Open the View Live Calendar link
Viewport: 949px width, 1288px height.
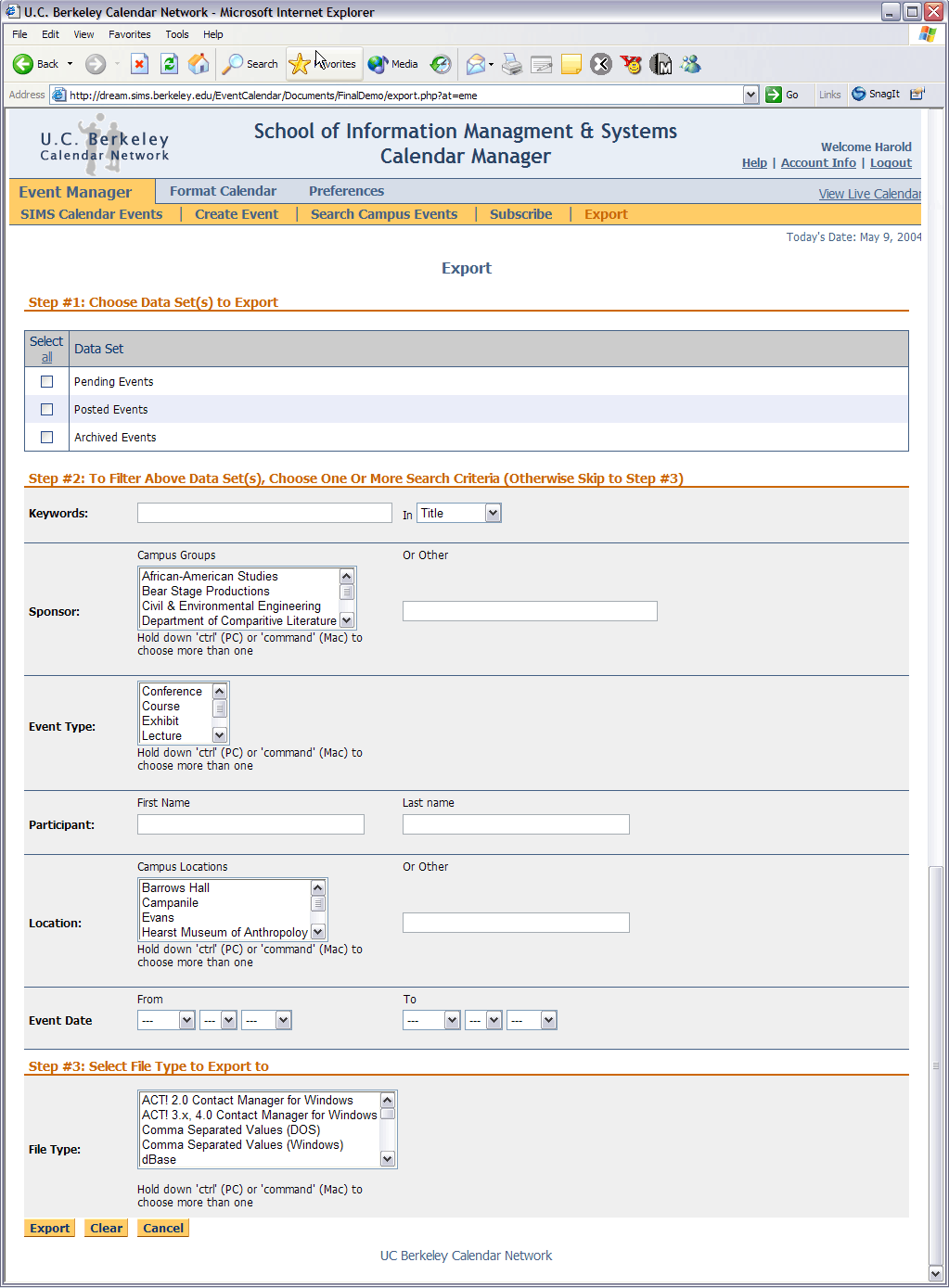tap(869, 194)
